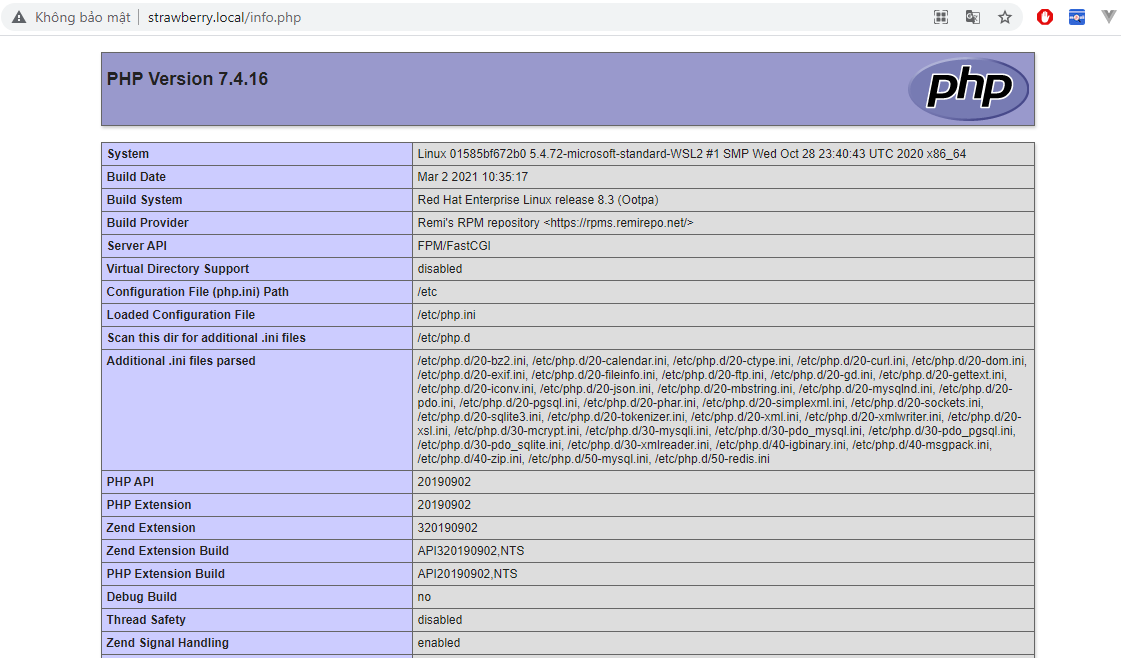The image size is (1121, 658).
Task: Select the Remi's RPM repository value
Action: tap(555, 222)
